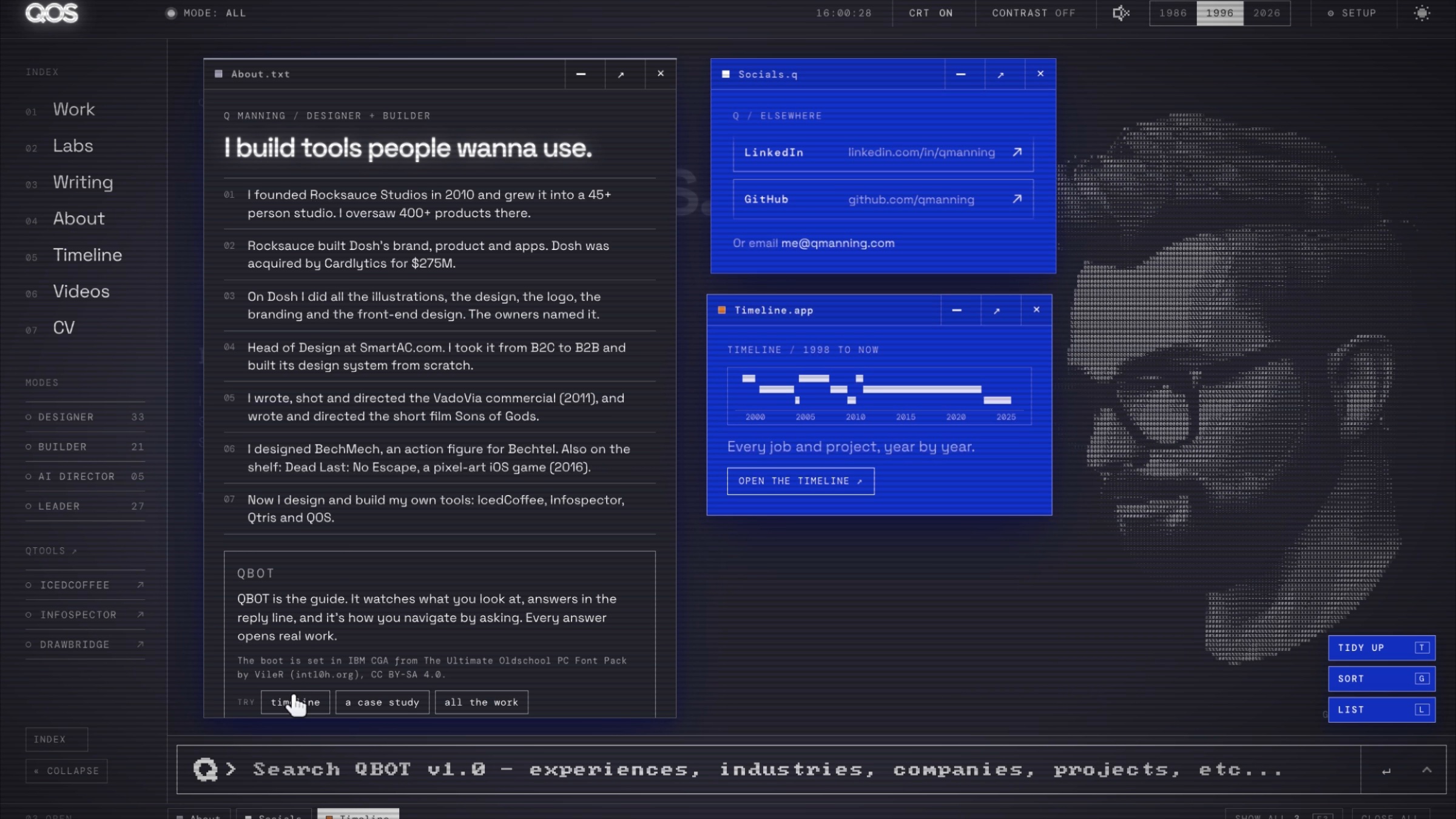
Task: Open Work in the index menu
Action: 73,109
